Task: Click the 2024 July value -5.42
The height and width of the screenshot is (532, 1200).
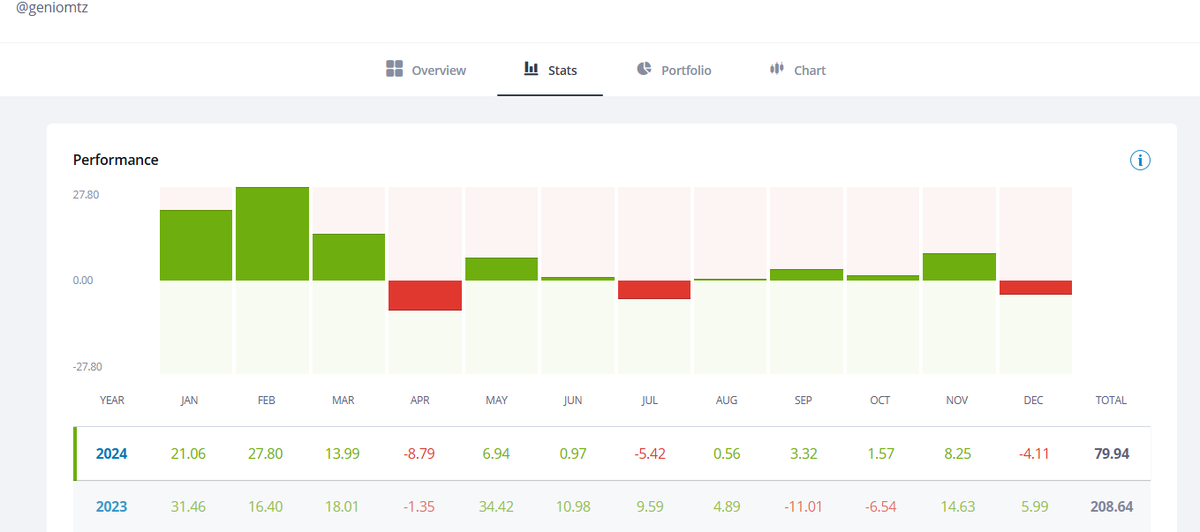Action: (650, 454)
